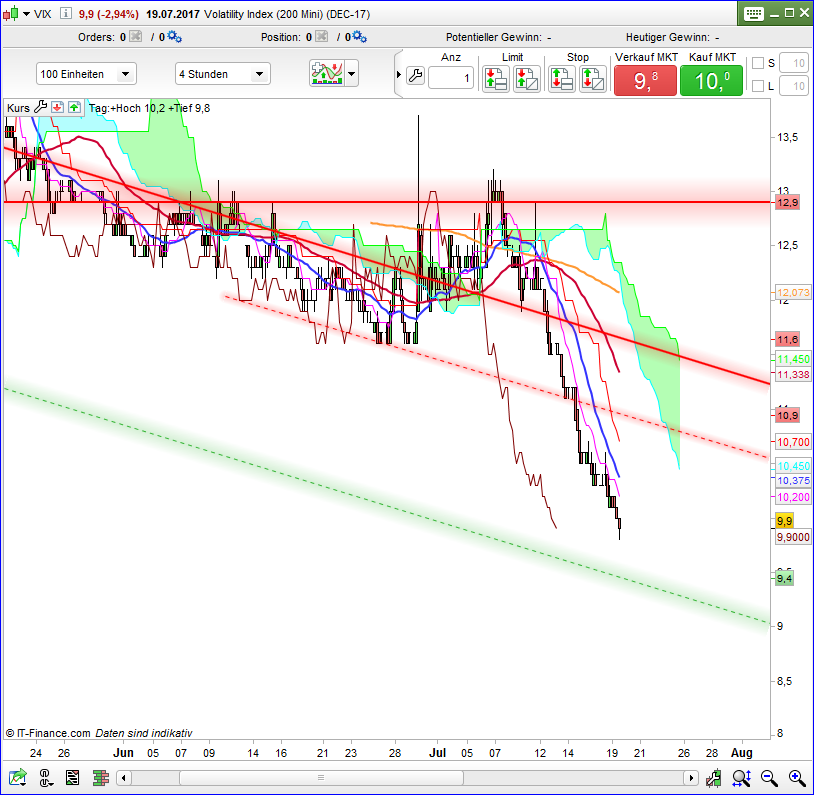This screenshot has width=814, height=795.
Task: Click the red down-arrow icon beside Kurs
Action: tap(57, 107)
